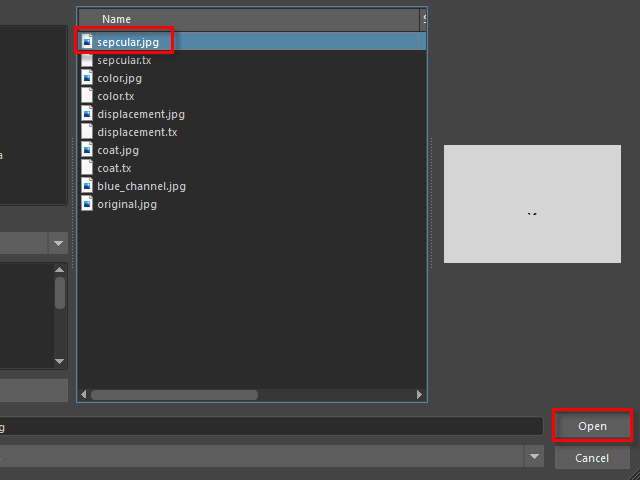640x480 pixels.
Task: Click the original.jpg file icon
Action: pos(87,204)
